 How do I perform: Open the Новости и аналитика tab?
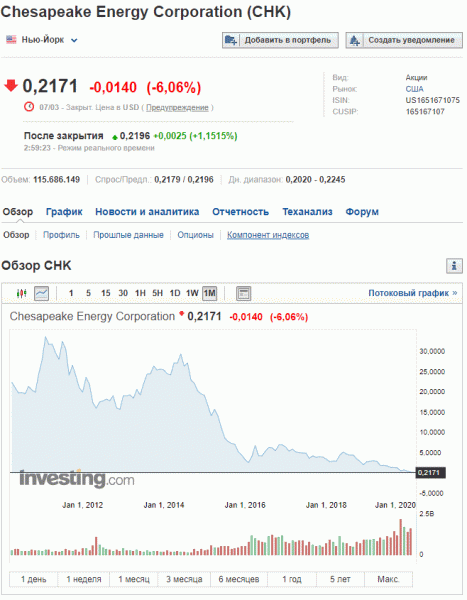coord(147,212)
